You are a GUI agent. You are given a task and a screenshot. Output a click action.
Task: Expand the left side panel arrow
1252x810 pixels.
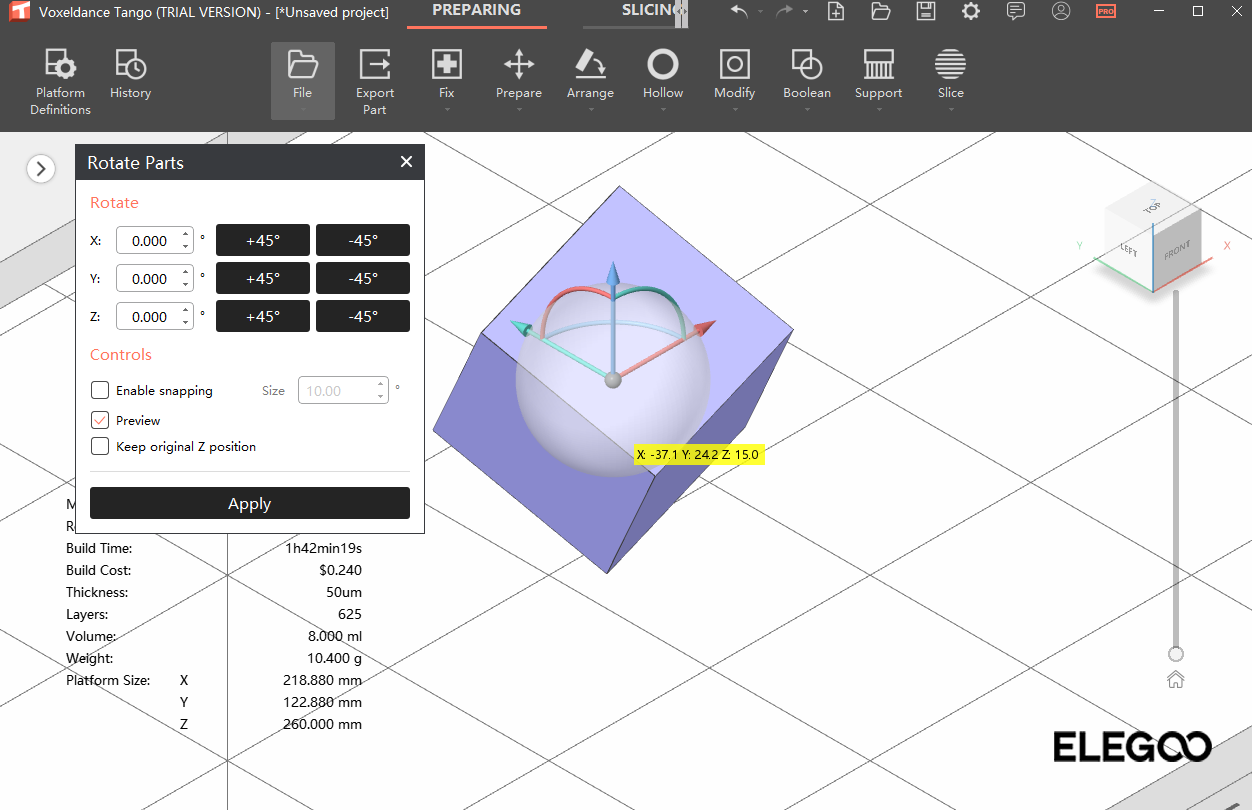(x=40, y=169)
